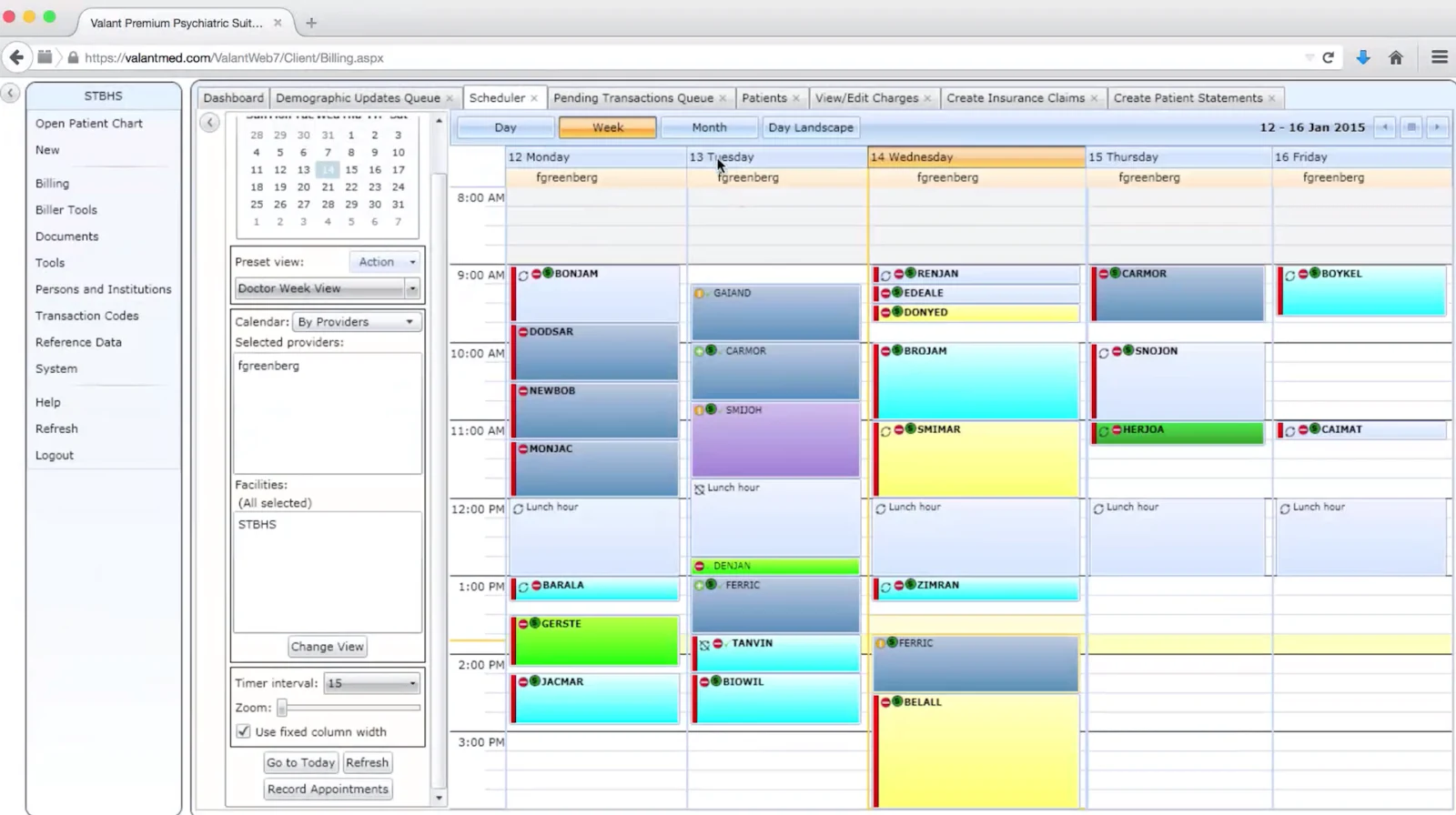1456x815 pixels.
Task: Click the calendar picker icon beside date range
Action: coord(1411,127)
